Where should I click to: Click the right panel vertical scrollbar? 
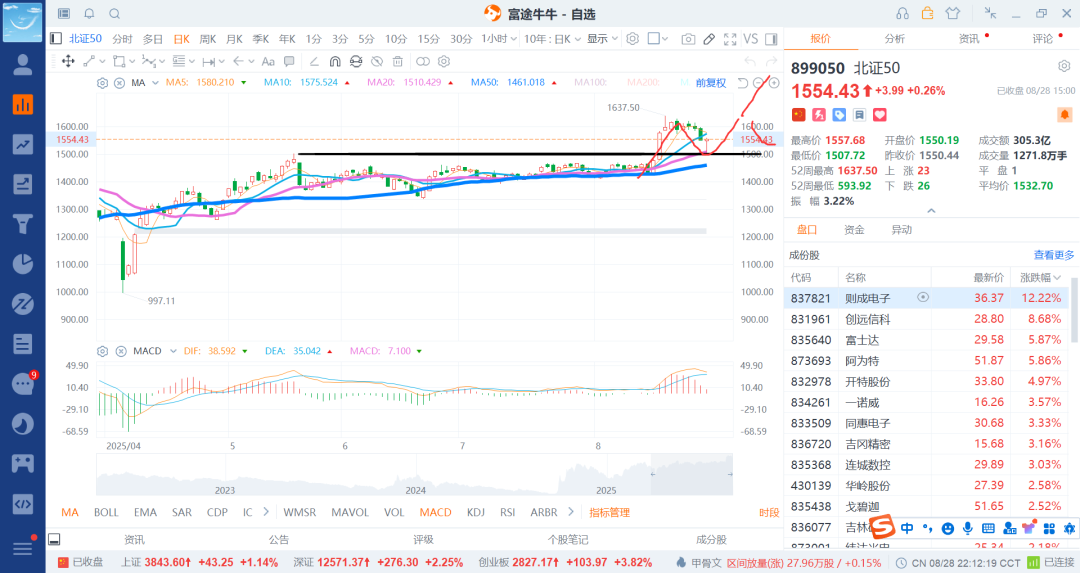pyautogui.click(x=1073, y=312)
